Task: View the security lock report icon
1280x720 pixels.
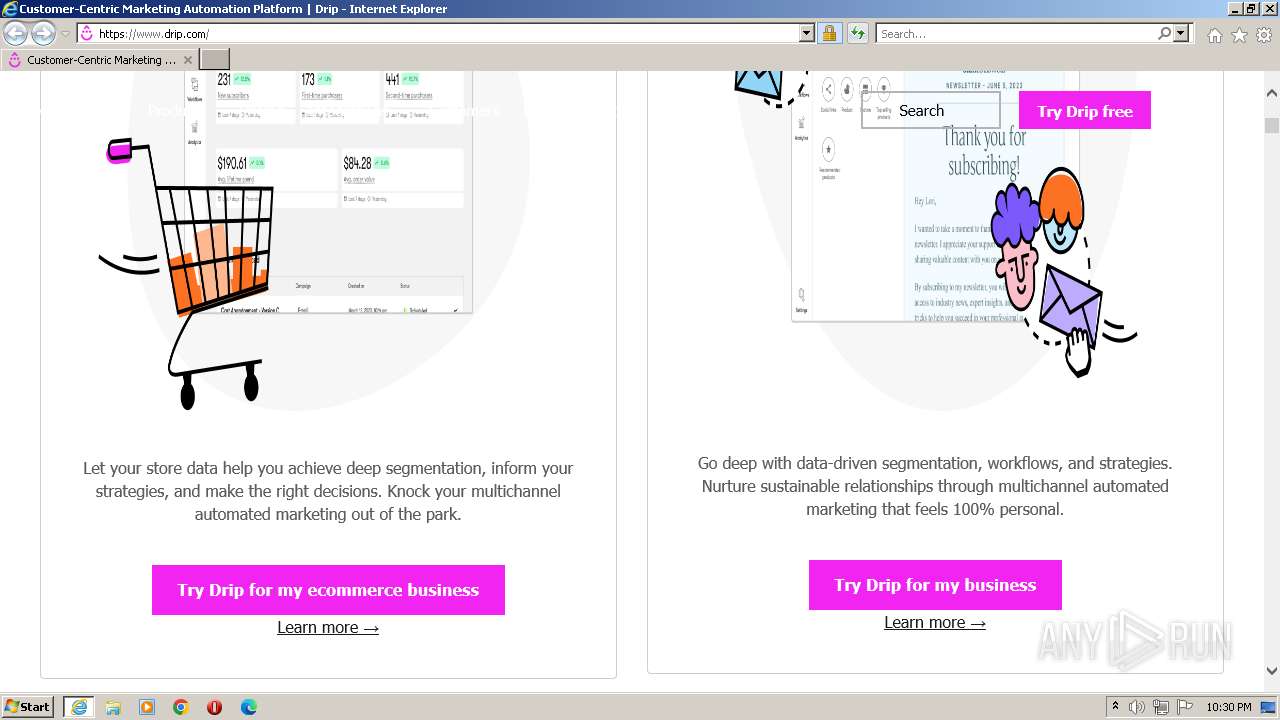Action: [x=829, y=34]
